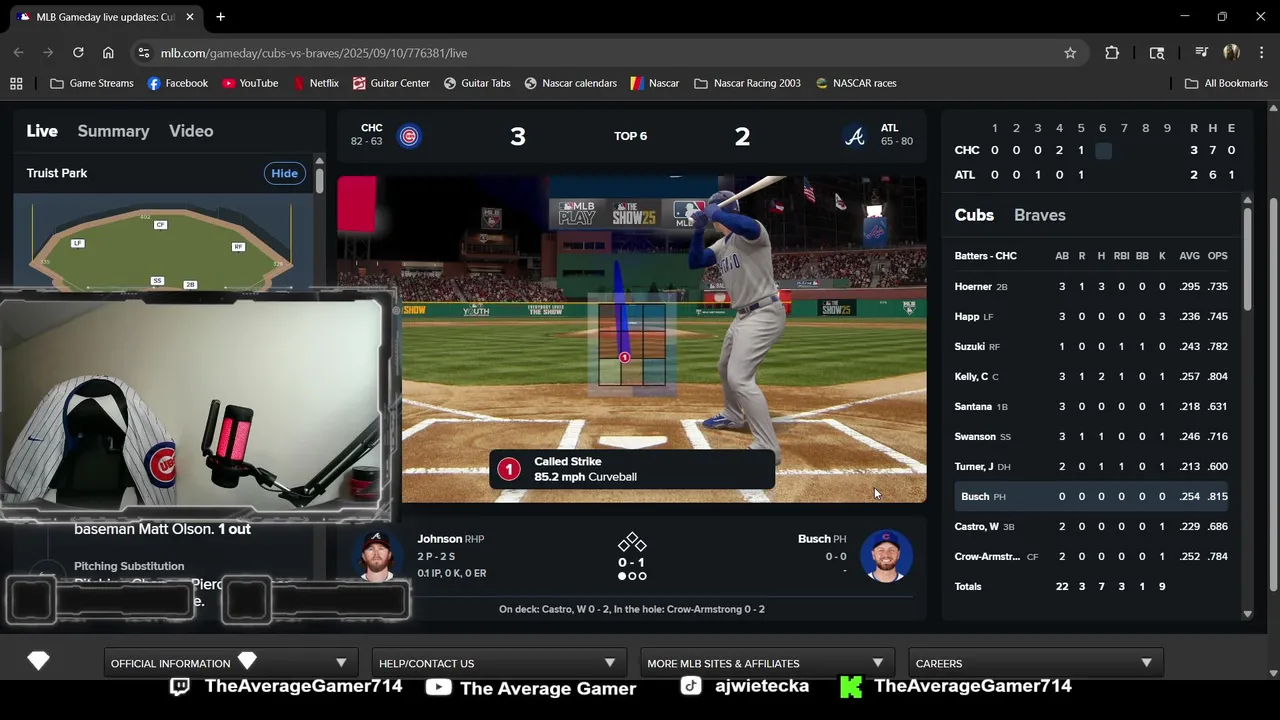This screenshot has width=1280, height=720.
Task: Open the browser extensions puzzle icon
Action: pyautogui.click(x=1112, y=53)
